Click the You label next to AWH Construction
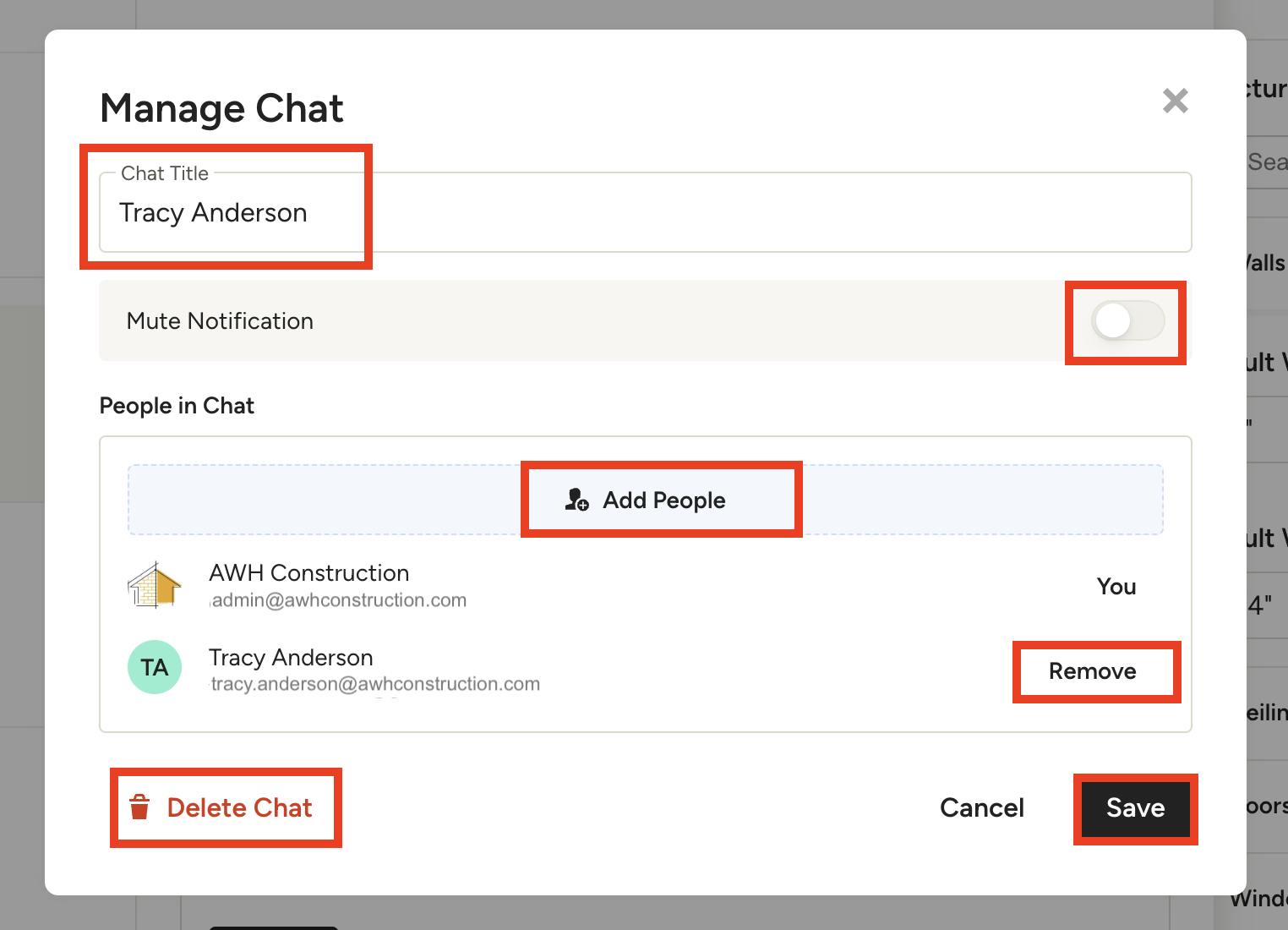This screenshot has width=1288, height=930. click(1116, 587)
